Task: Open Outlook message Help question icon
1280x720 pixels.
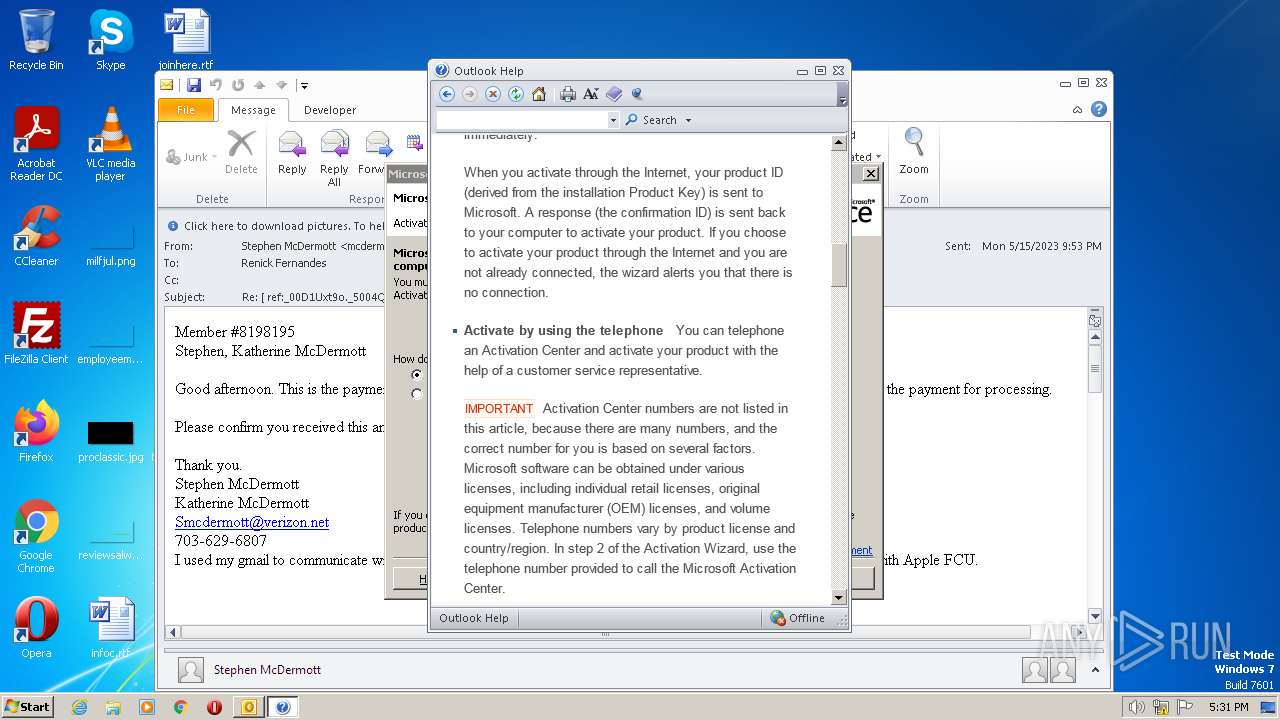Action: [x=1098, y=110]
